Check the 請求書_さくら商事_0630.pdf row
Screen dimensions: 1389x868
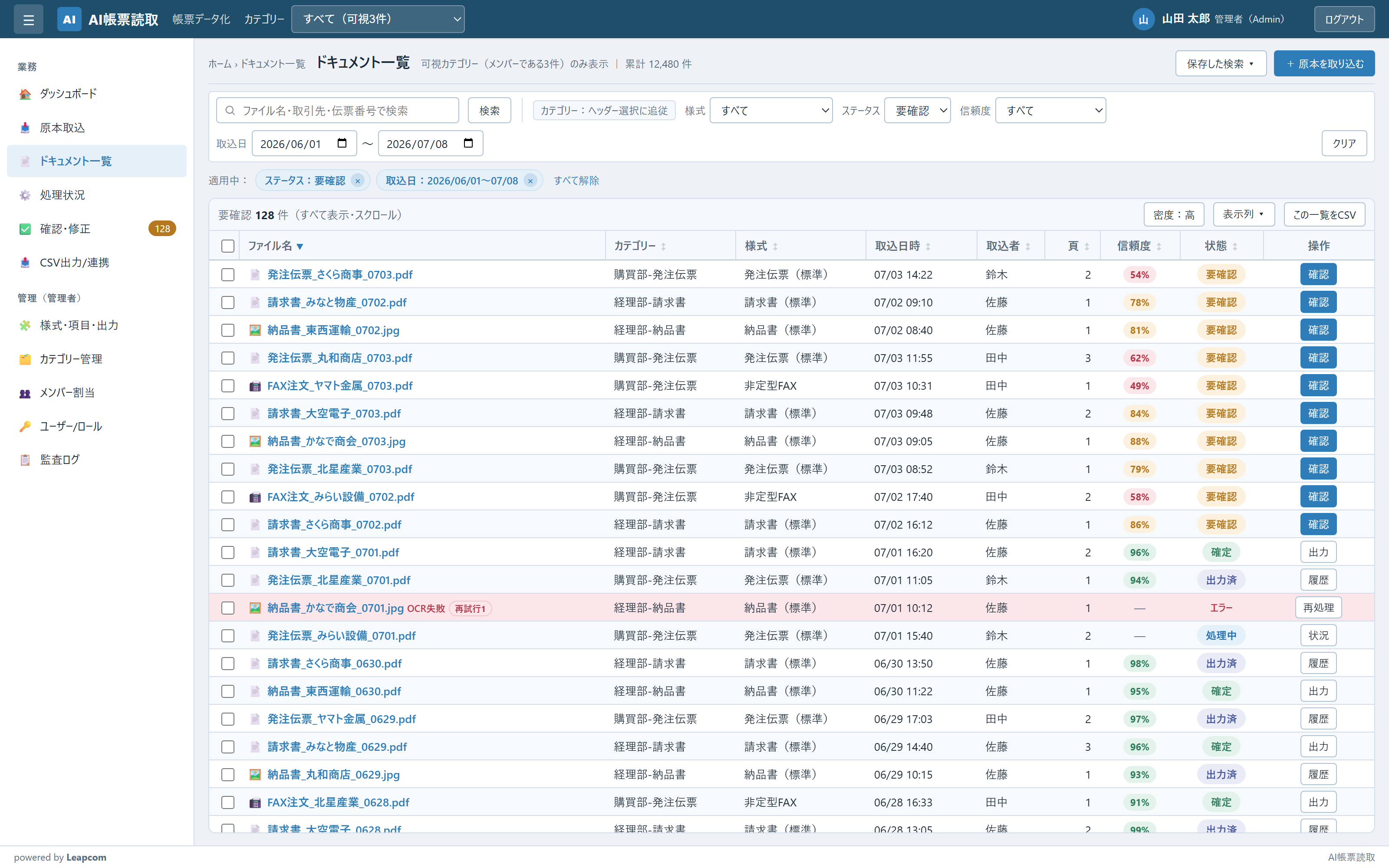pos(228,664)
